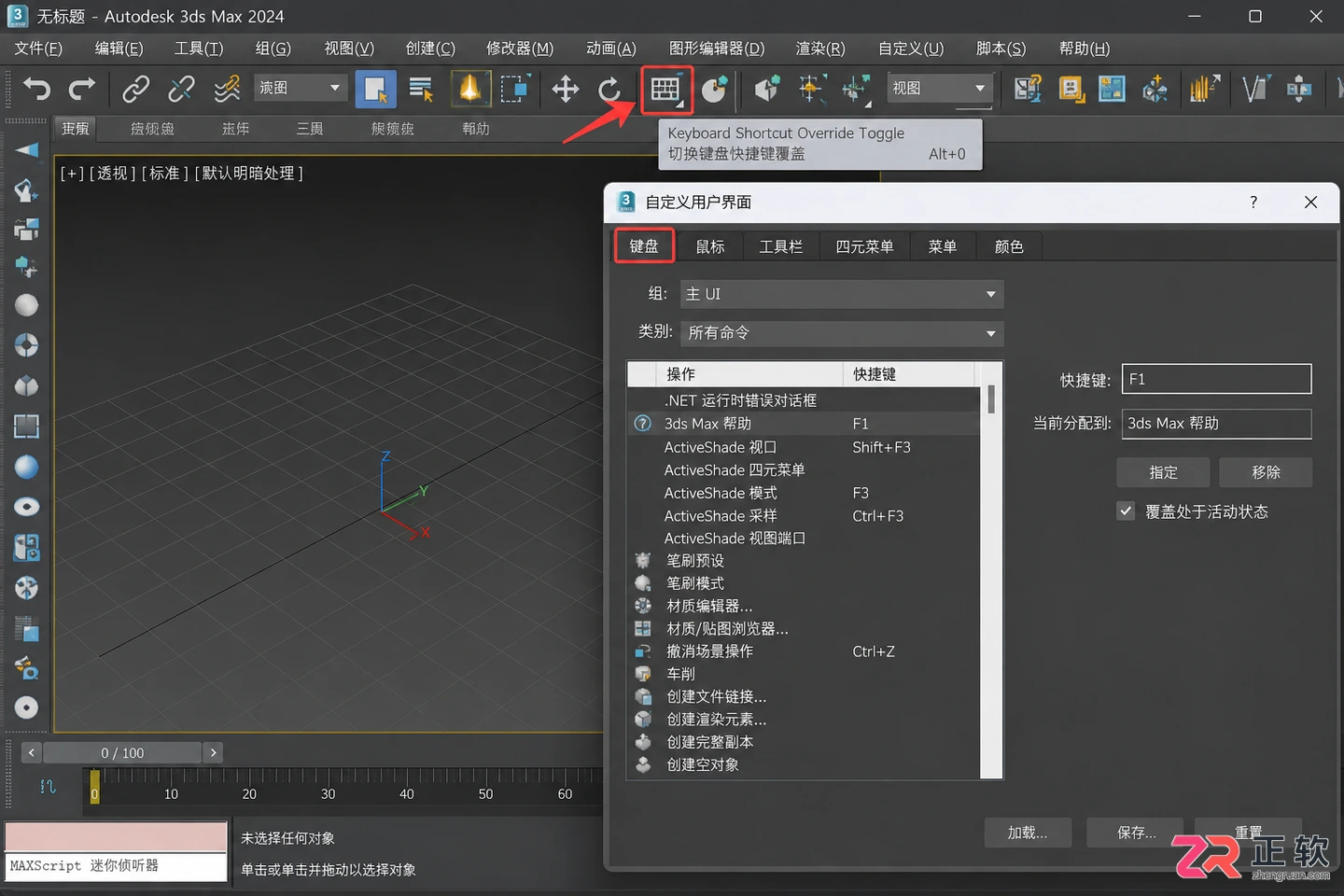This screenshot has height=896, width=1344.
Task: Activate the Select and Link chain icon
Action: coord(136,89)
